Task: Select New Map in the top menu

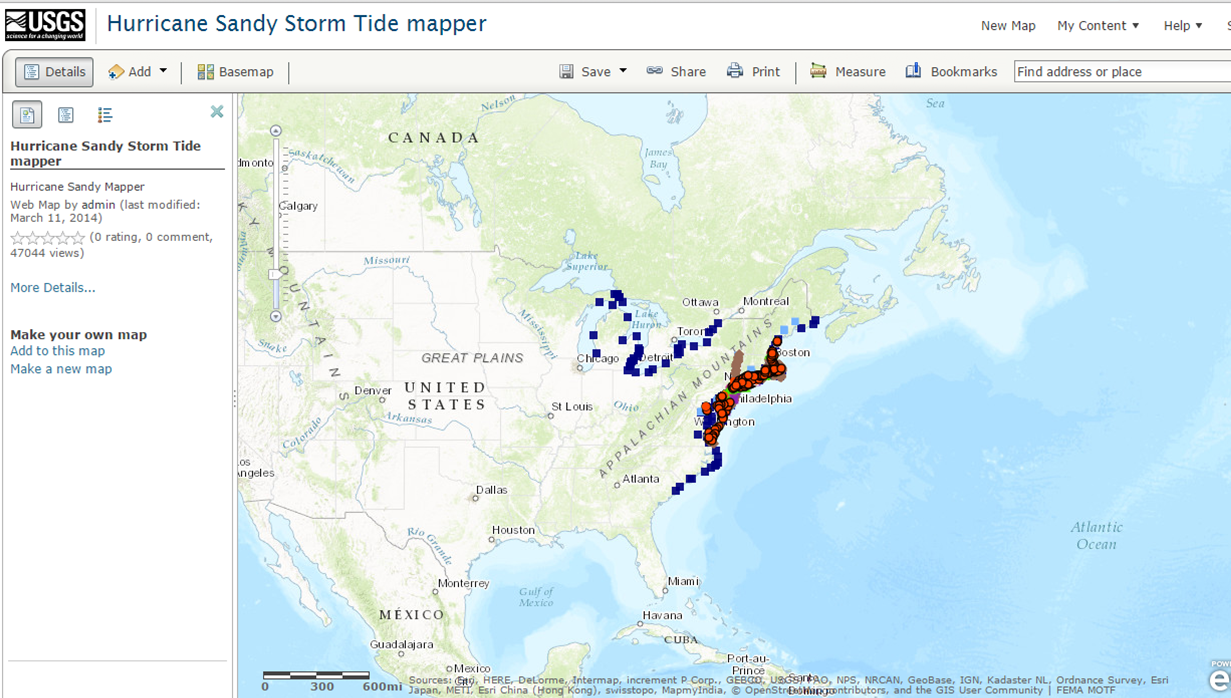Action: point(1008,25)
